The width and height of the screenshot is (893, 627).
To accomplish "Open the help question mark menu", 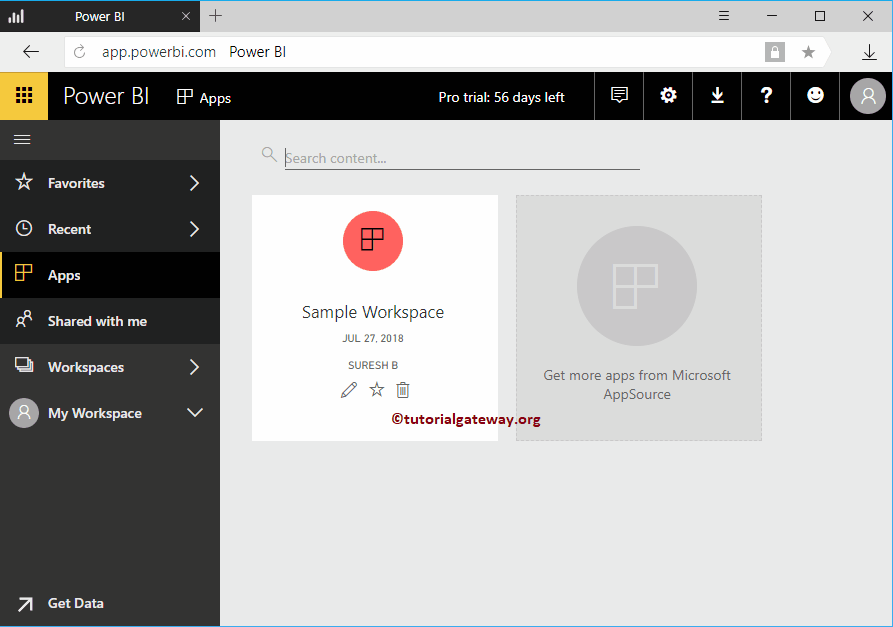I will pyautogui.click(x=766, y=96).
